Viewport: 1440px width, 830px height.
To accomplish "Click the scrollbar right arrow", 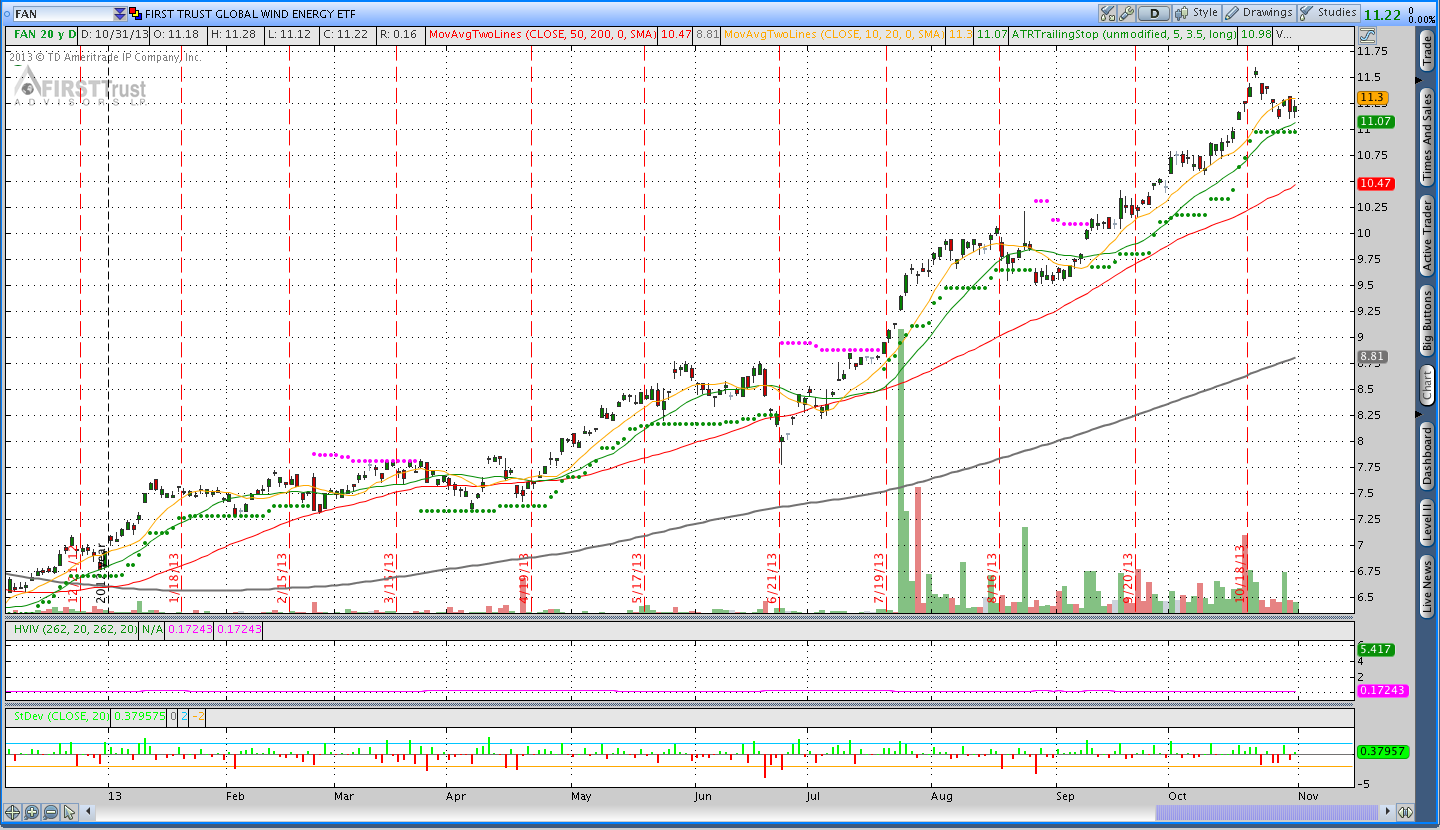I will 1386,812.
